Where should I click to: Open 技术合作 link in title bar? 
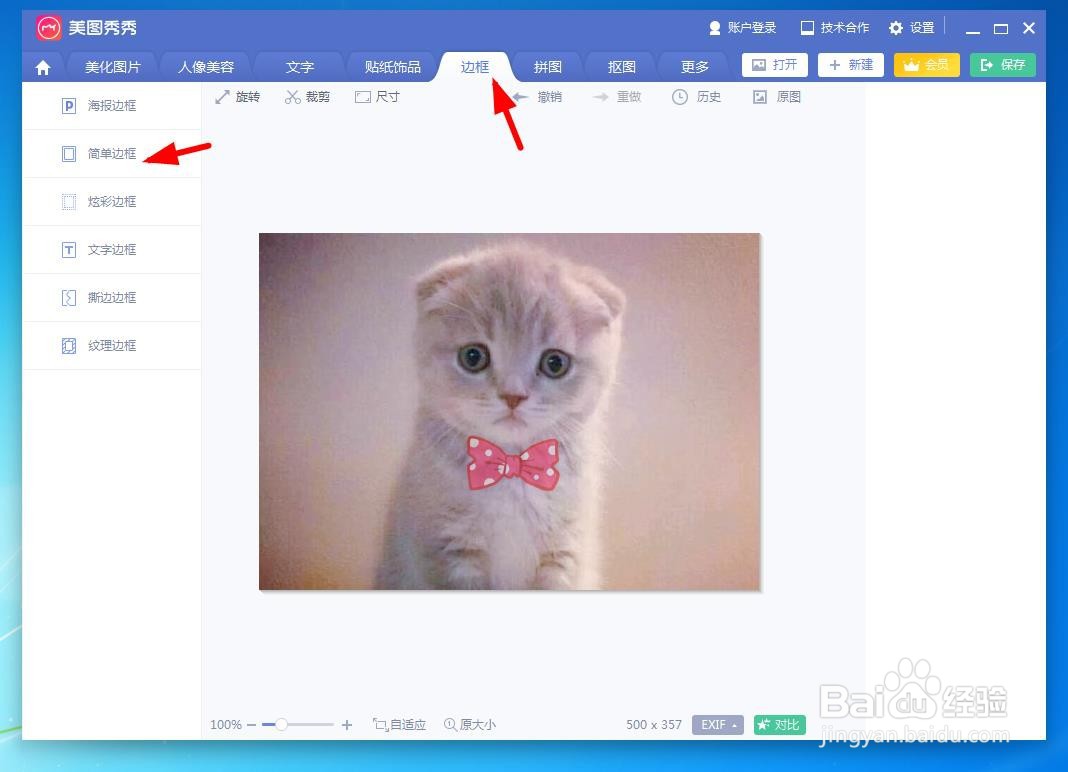click(835, 28)
